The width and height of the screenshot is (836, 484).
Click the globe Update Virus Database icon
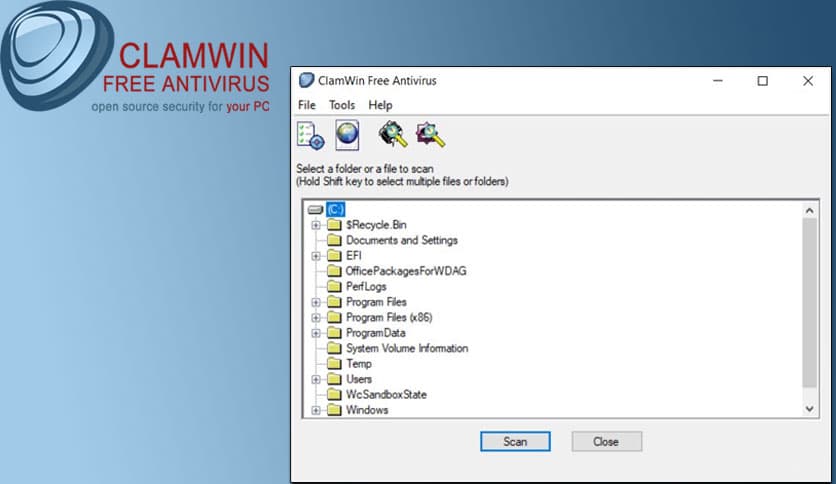[x=347, y=135]
